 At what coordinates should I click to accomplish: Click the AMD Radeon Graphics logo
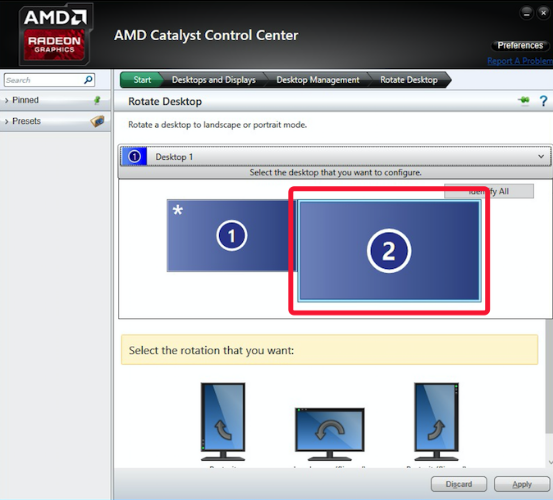click(55, 35)
